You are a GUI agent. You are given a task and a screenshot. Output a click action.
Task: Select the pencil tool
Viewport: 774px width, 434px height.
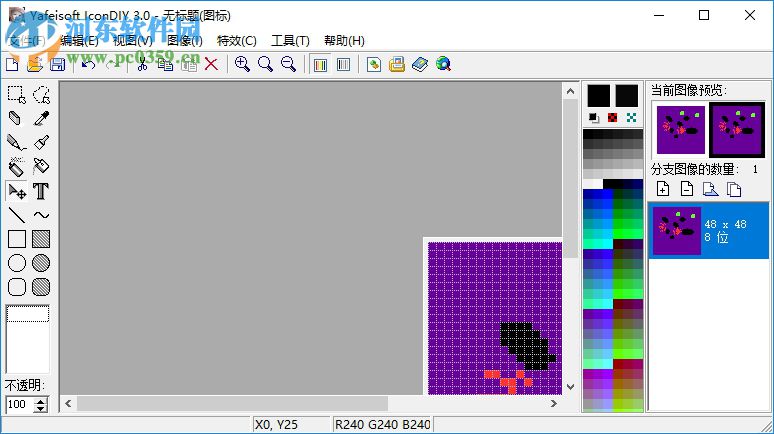(17, 143)
